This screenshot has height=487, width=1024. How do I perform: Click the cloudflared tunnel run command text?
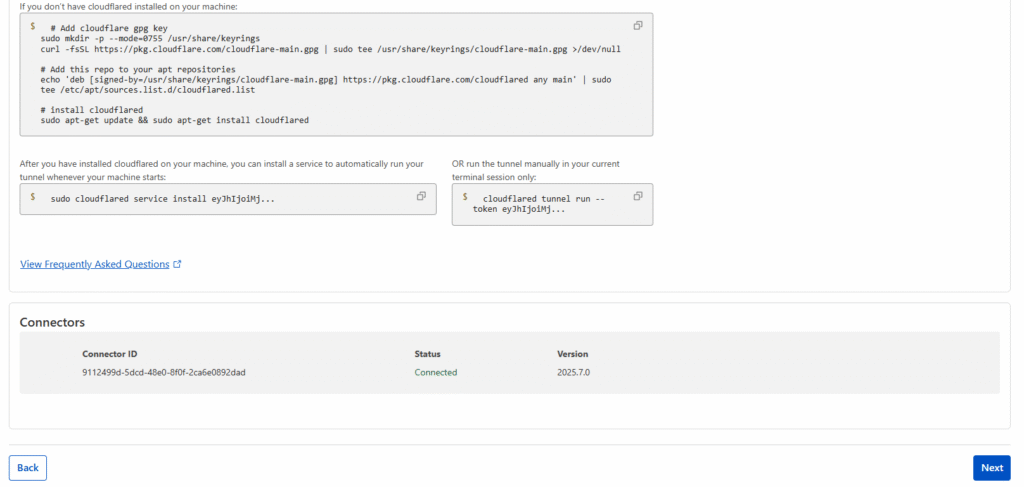tap(539, 204)
